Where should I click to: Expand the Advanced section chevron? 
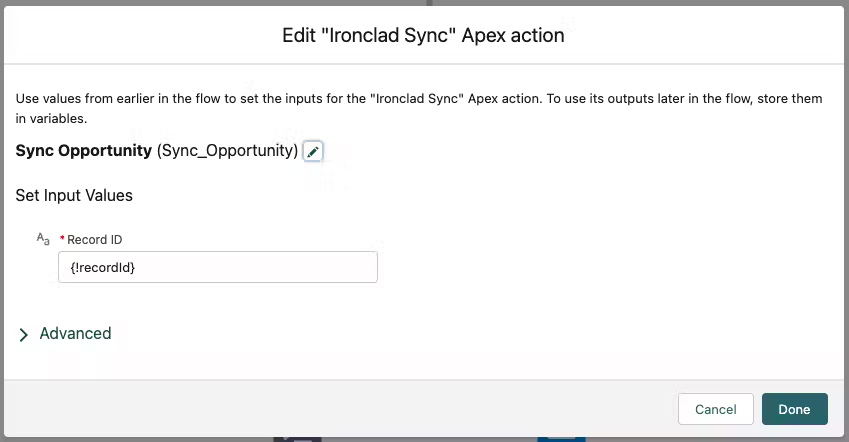click(24, 335)
